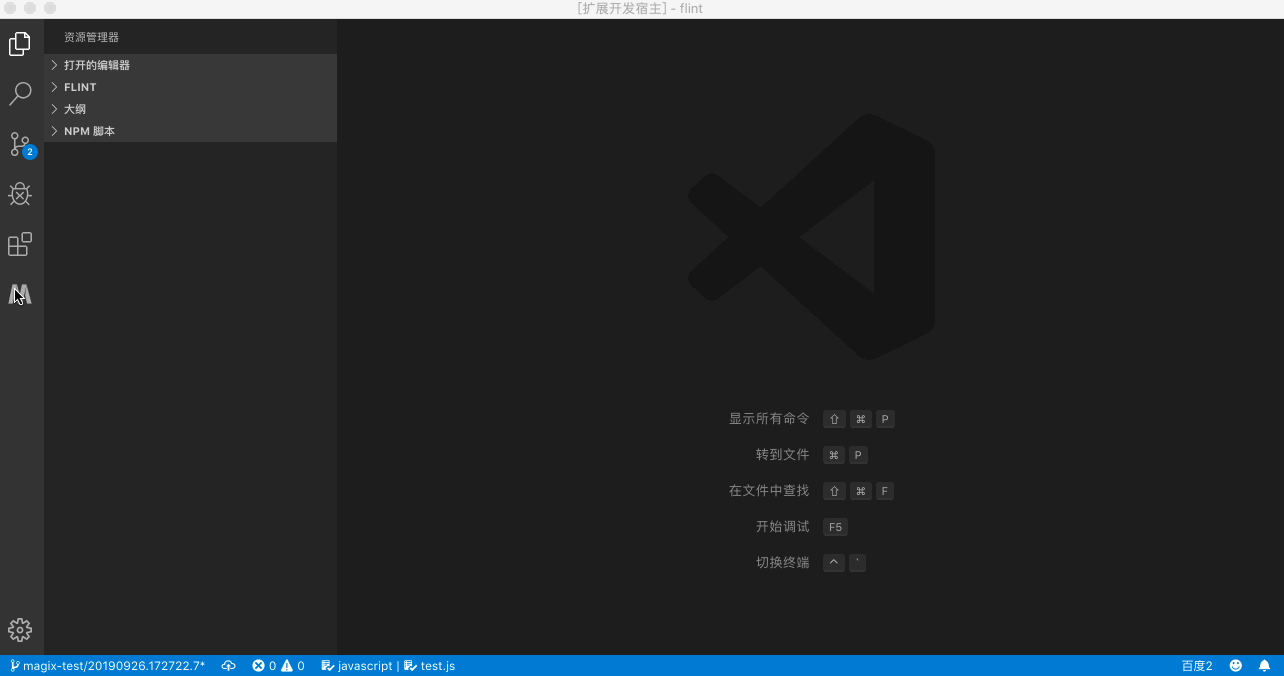
Task: Open the Explorer view icon
Action: (20, 44)
